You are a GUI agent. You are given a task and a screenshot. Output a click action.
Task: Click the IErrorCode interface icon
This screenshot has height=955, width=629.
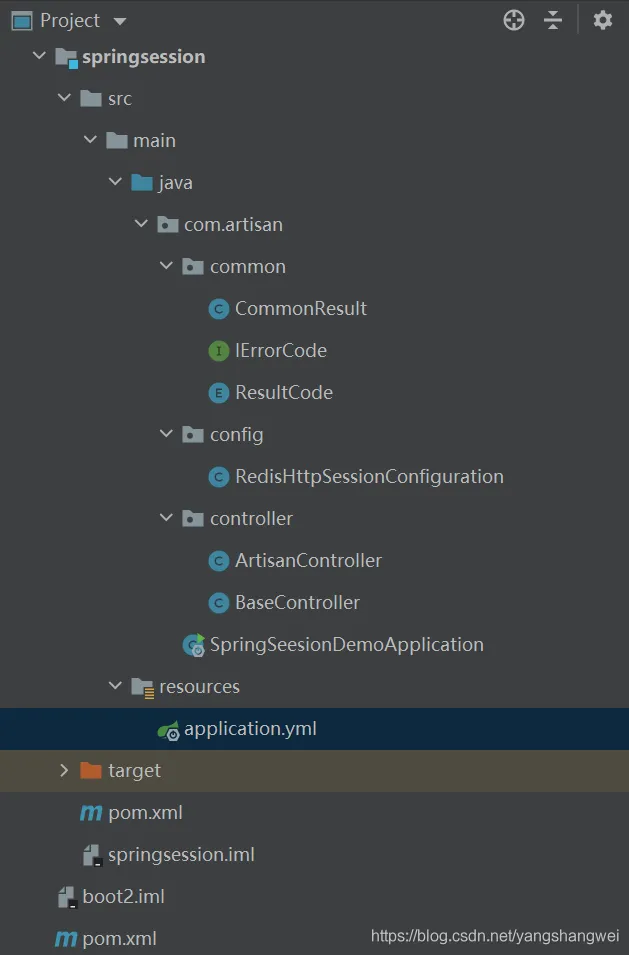point(219,351)
